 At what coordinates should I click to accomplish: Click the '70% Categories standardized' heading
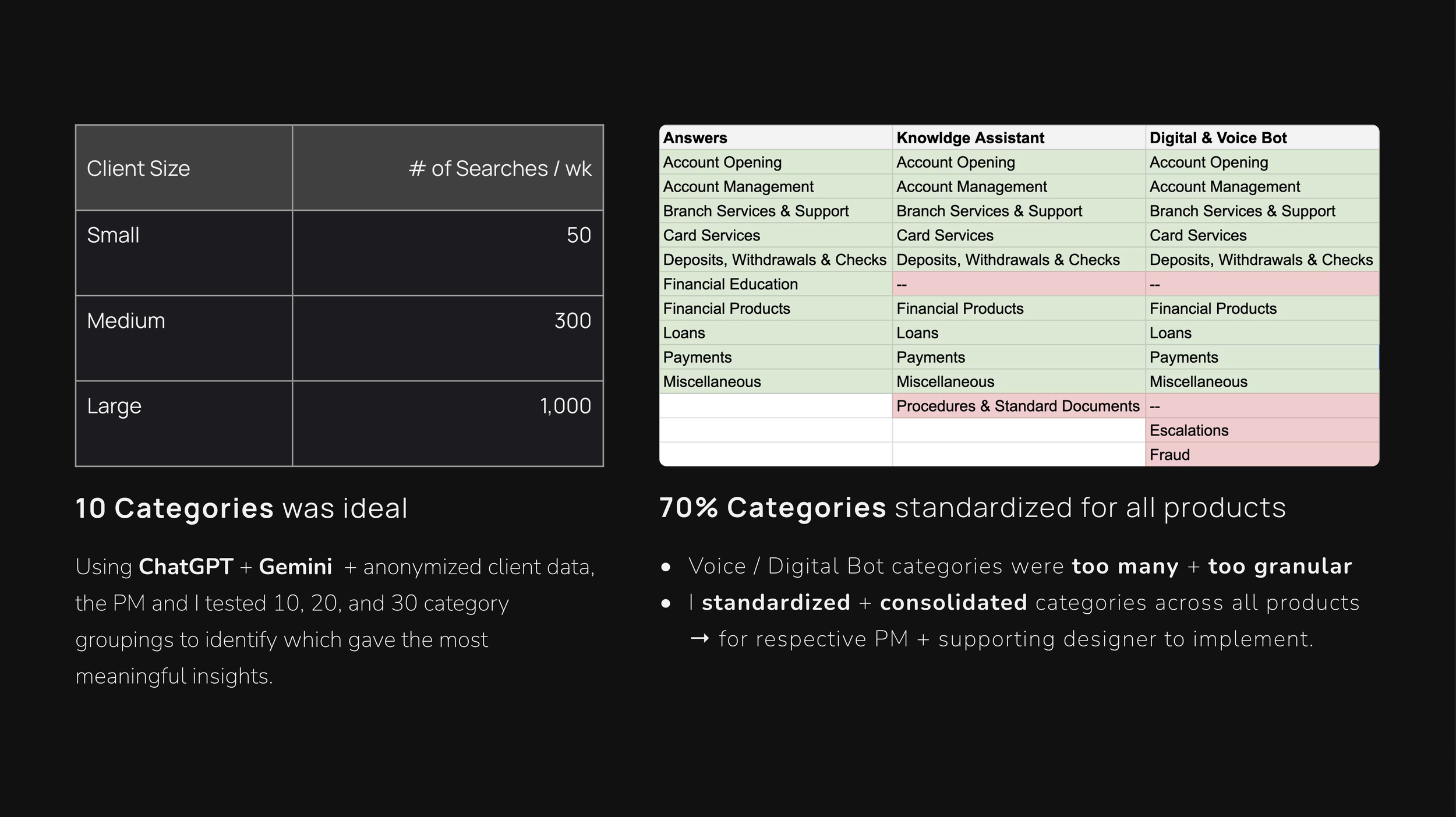(x=972, y=507)
